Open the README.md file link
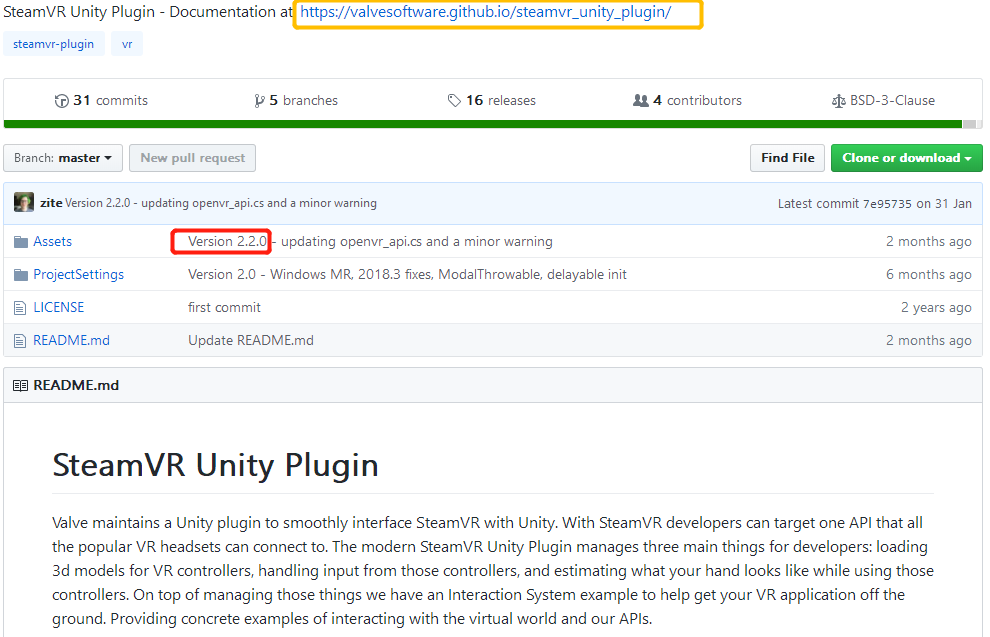The image size is (990, 637). coord(71,341)
